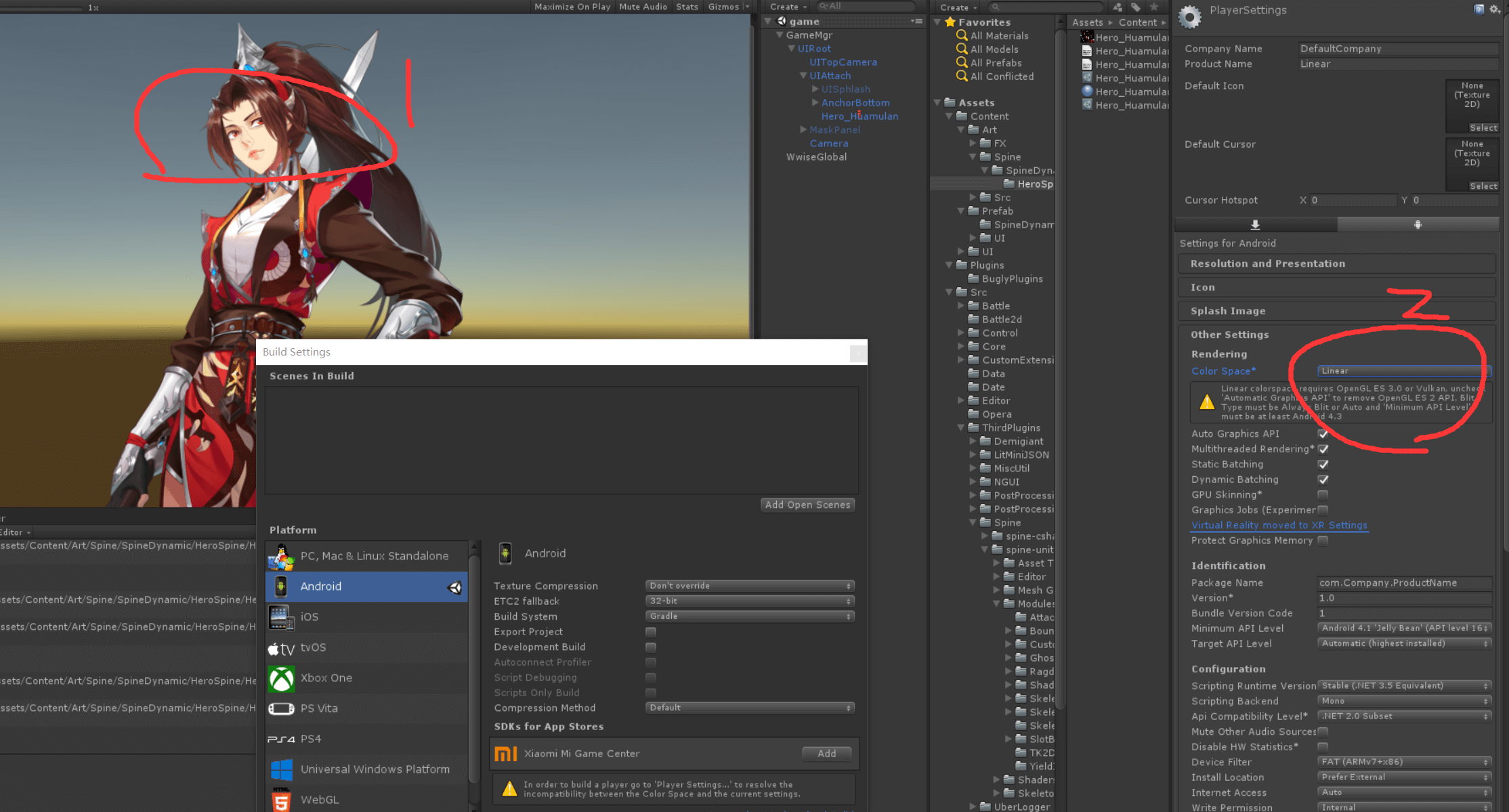Click the Project save-search star icon
The image size is (1509, 812).
(1154, 7)
